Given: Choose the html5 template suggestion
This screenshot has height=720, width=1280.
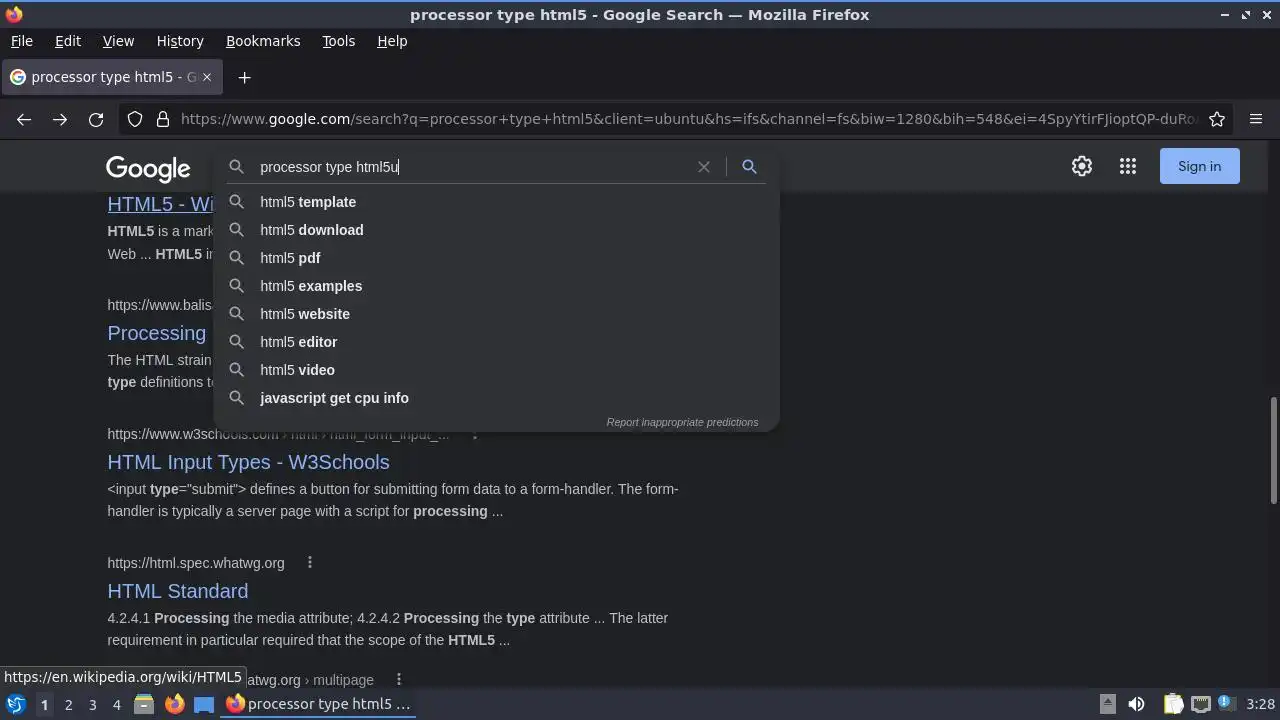Looking at the screenshot, I should click(x=496, y=202).
